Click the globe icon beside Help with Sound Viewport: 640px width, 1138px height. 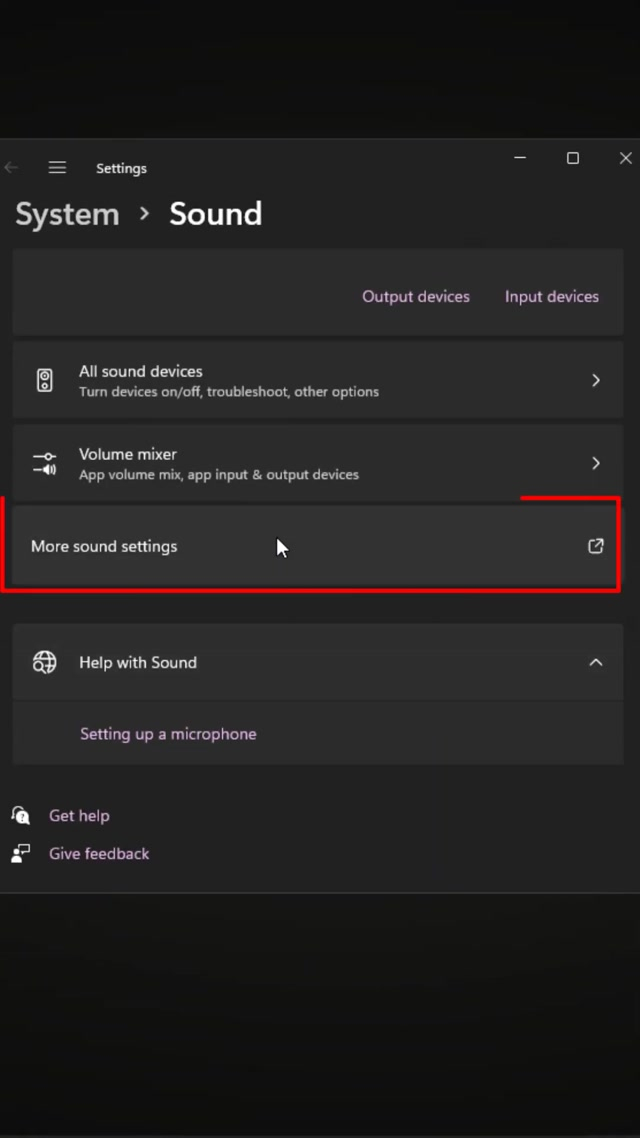point(45,662)
